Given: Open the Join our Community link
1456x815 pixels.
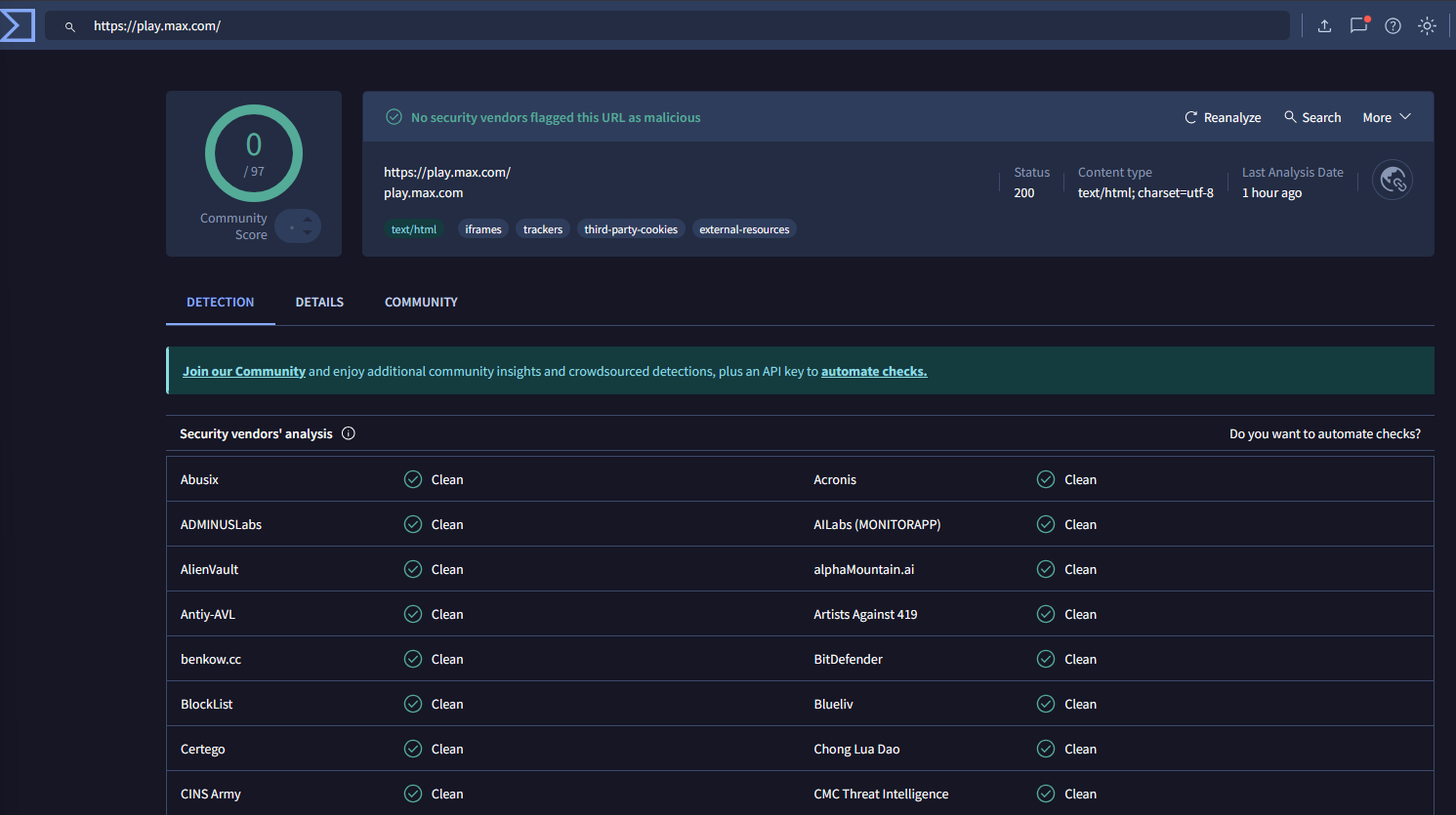Looking at the screenshot, I should tap(244, 371).
